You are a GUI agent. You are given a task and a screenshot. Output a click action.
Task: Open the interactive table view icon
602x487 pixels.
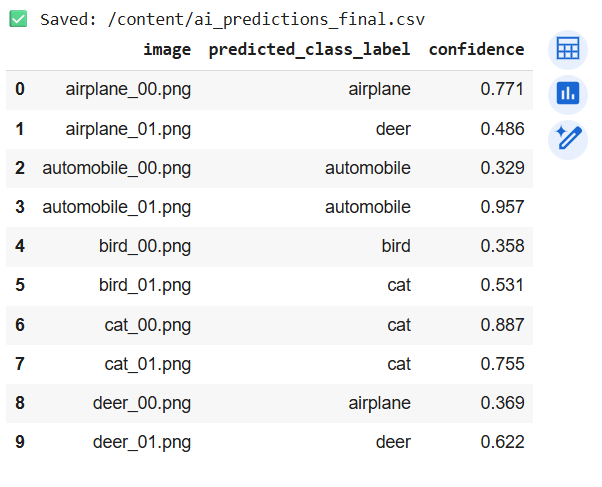click(568, 50)
